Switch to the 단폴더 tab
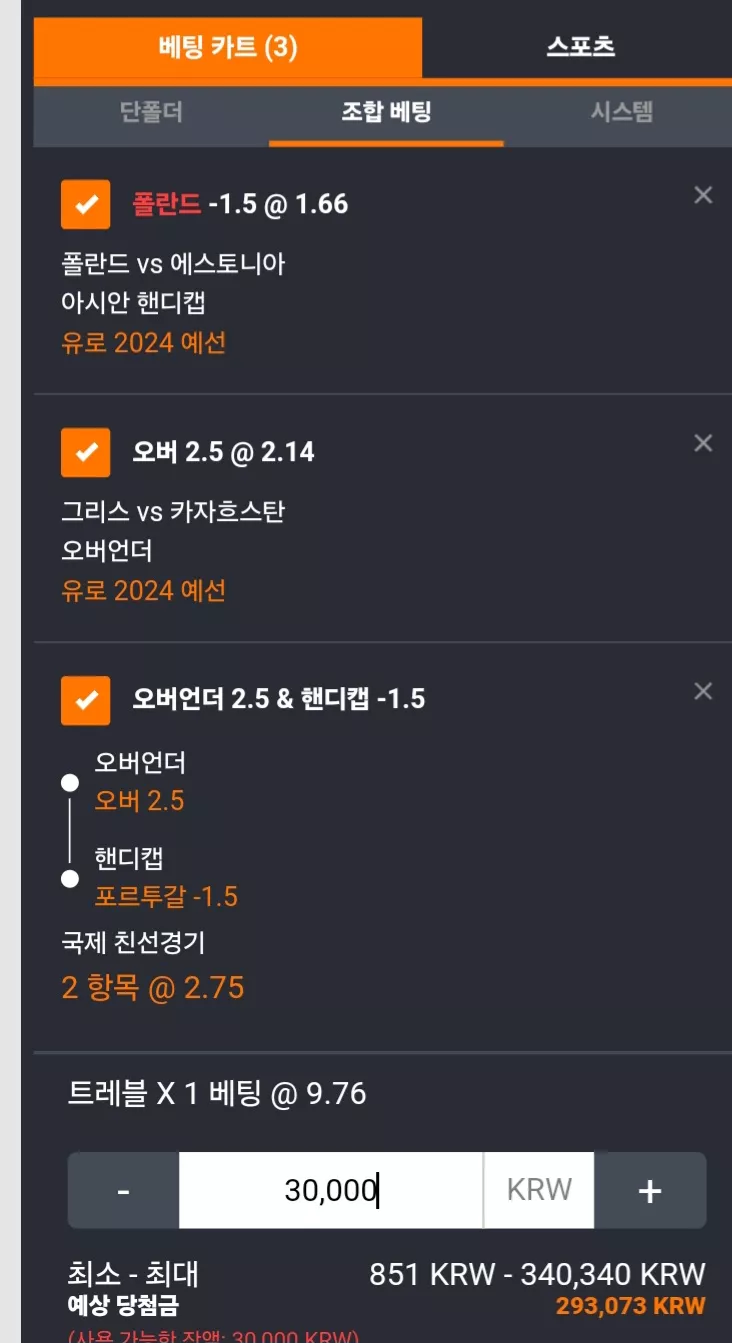Image resolution: width=732 pixels, height=1343 pixels. 151,113
